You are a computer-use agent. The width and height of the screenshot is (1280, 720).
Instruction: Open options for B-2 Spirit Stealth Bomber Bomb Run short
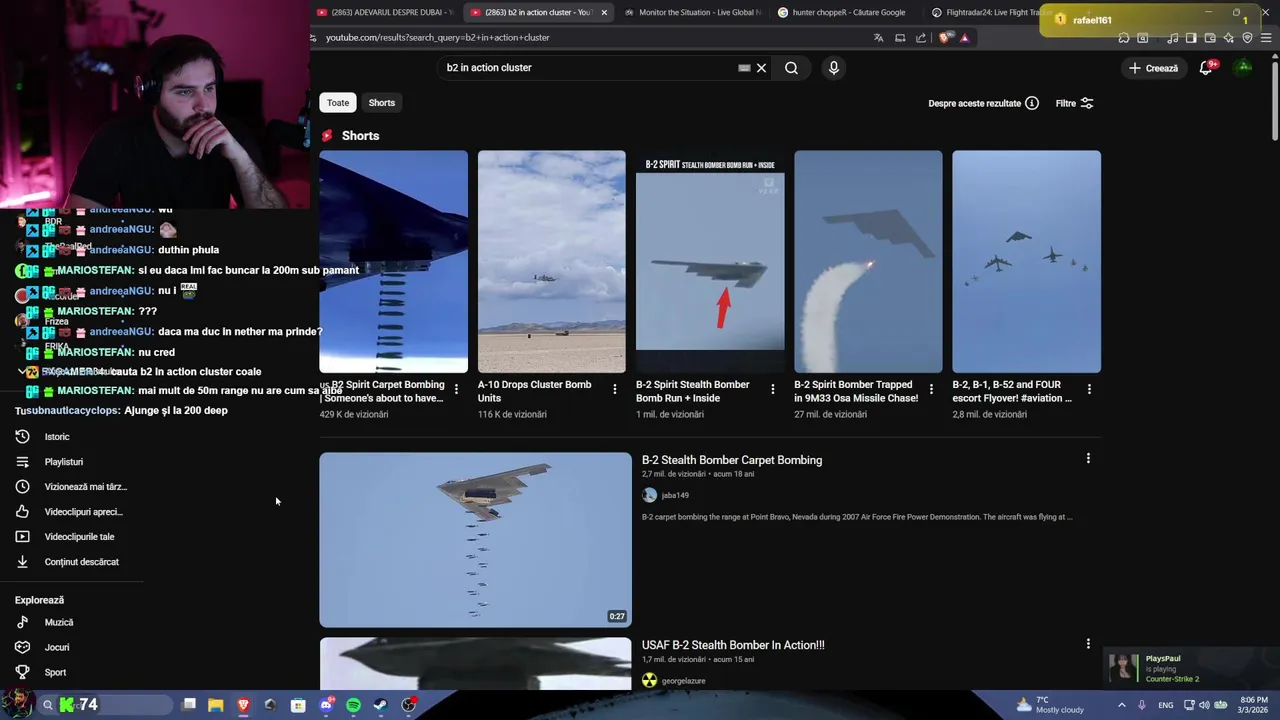point(772,389)
